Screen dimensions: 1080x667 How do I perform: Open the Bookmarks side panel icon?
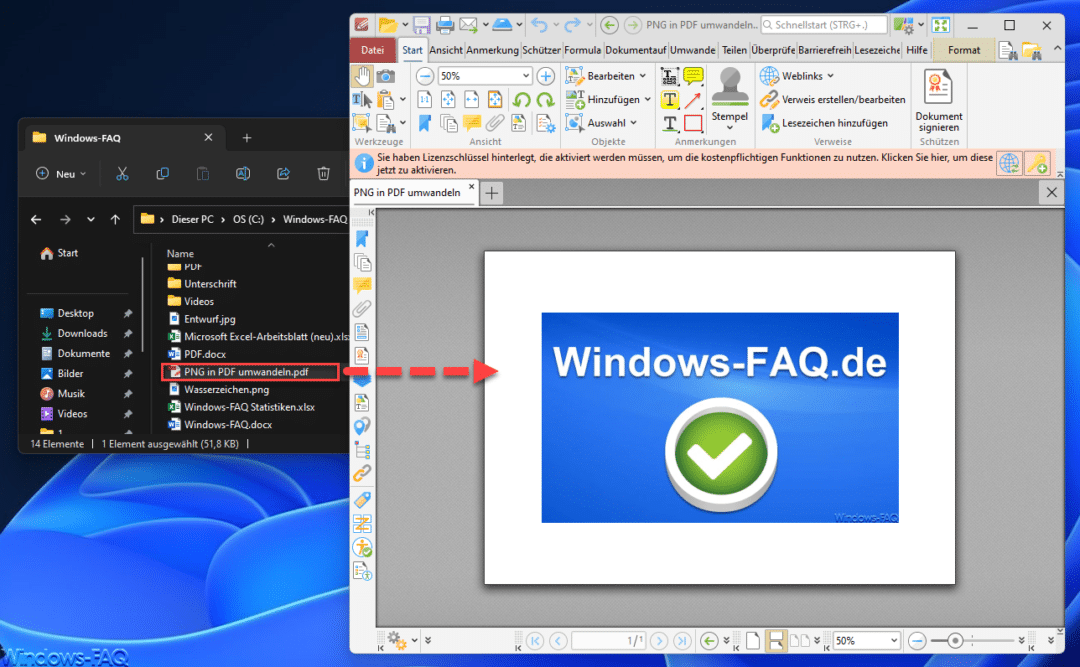tap(362, 239)
